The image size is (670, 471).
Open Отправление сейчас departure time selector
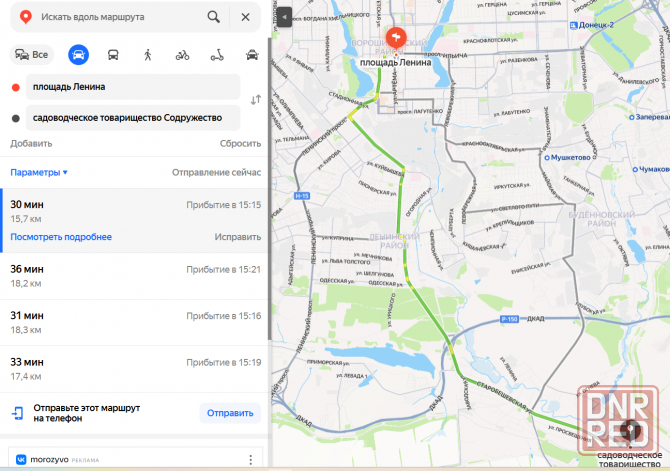pyautogui.click(x=216, y=172)
